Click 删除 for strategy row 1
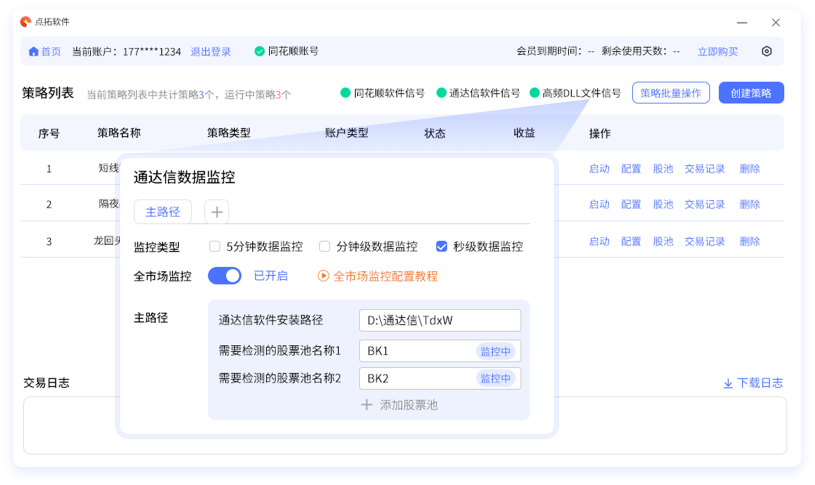The height and width of the screenshot is (485, 815). (x=750, y=168)
